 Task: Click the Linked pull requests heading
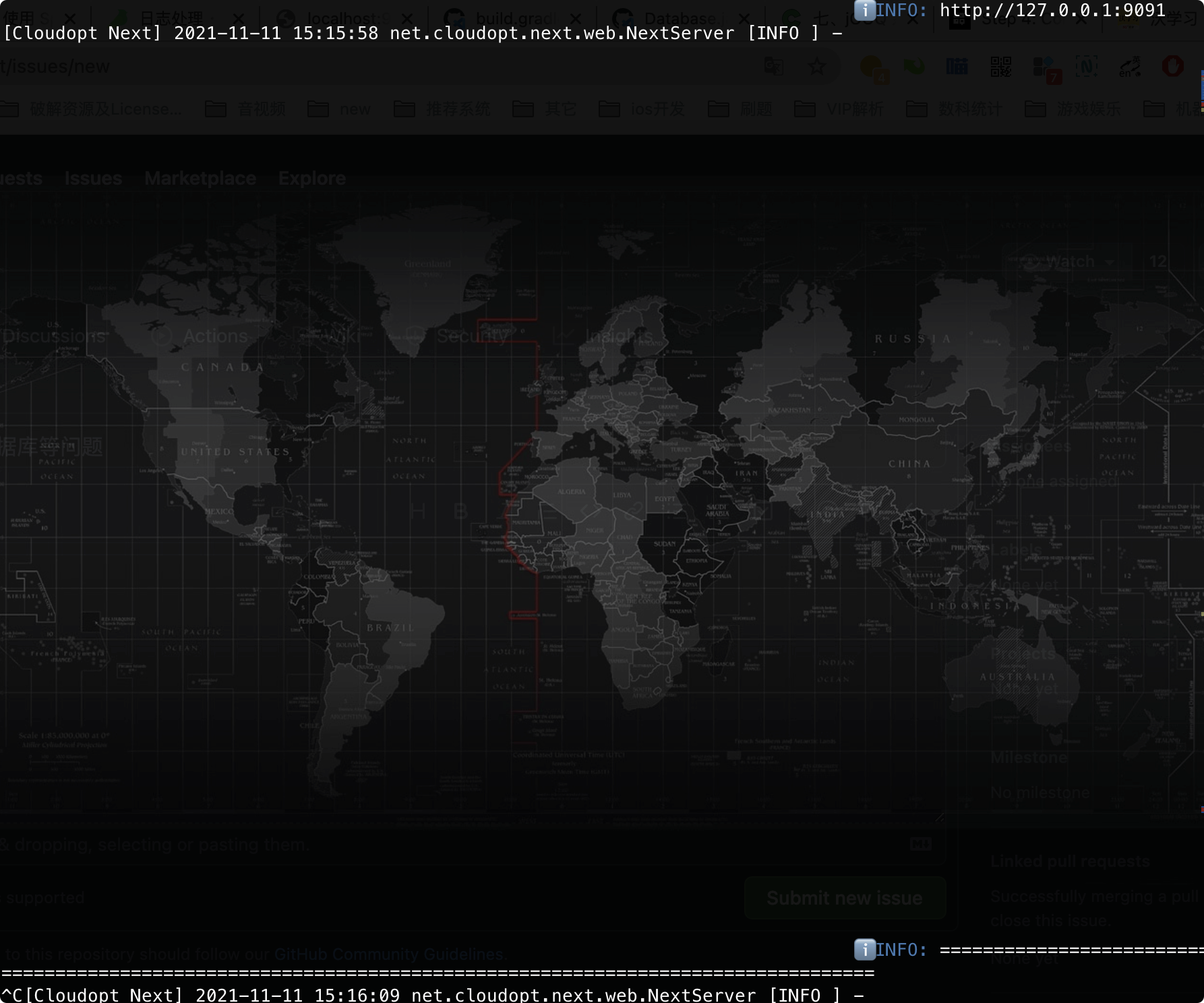point(1070,861)
